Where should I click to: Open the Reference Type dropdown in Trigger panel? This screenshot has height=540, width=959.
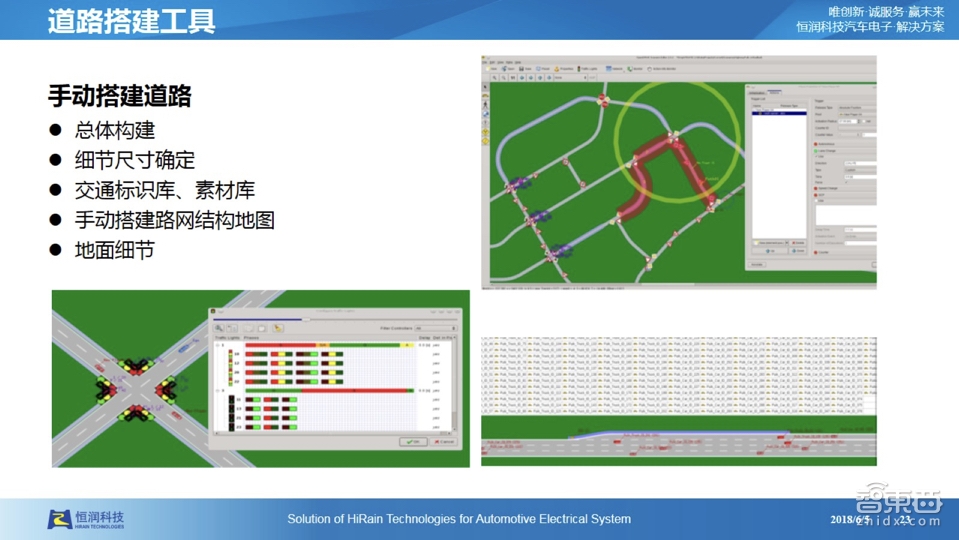tap(858, 108)
